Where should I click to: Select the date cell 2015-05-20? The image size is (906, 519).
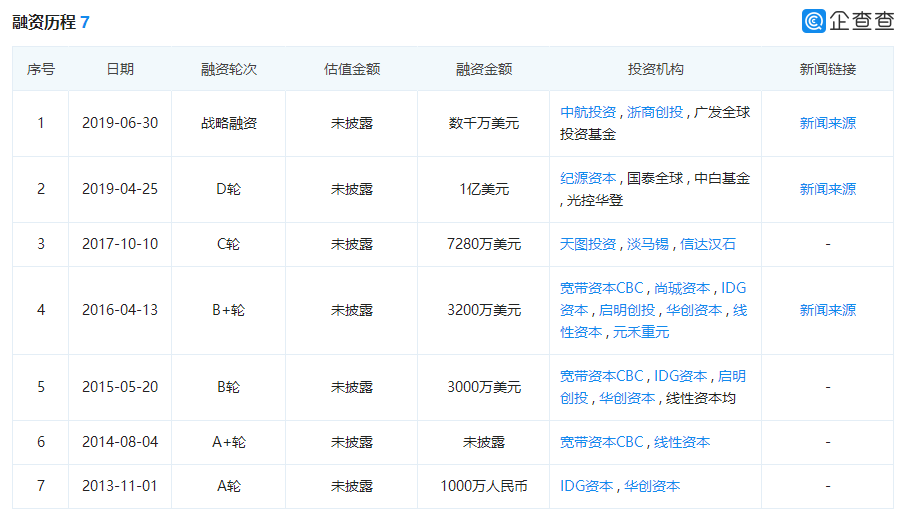tap(120, 387)
